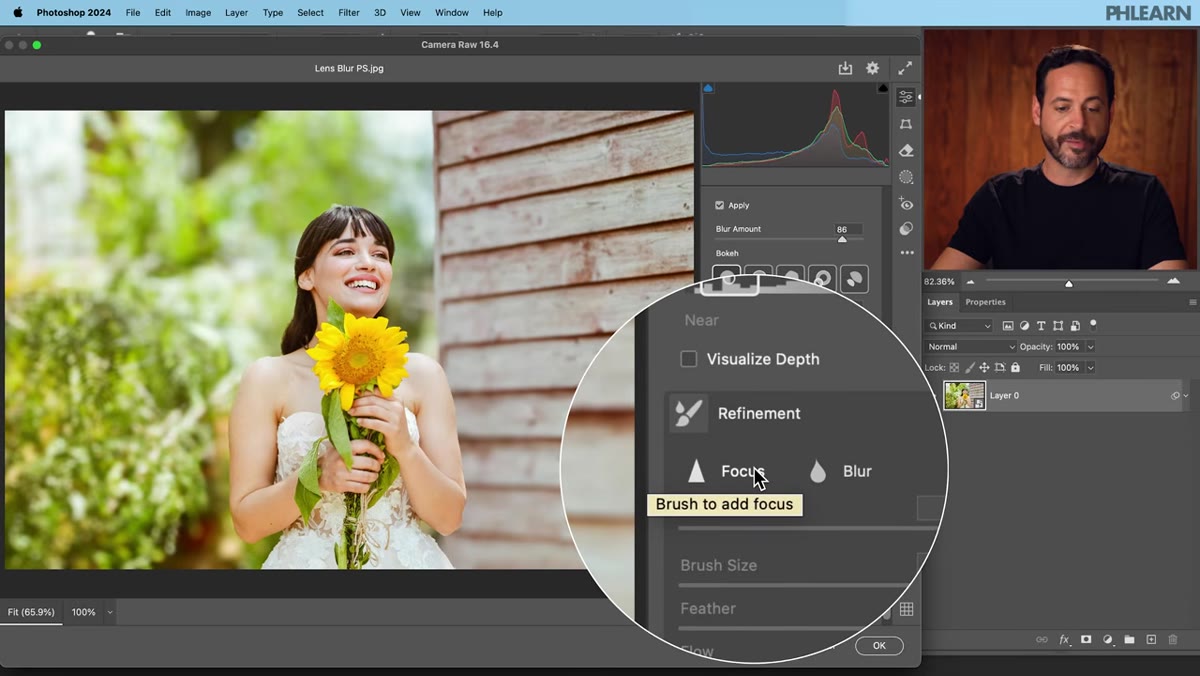
Task: Delete layer with trash icon
Action: tap(1173, 639)
